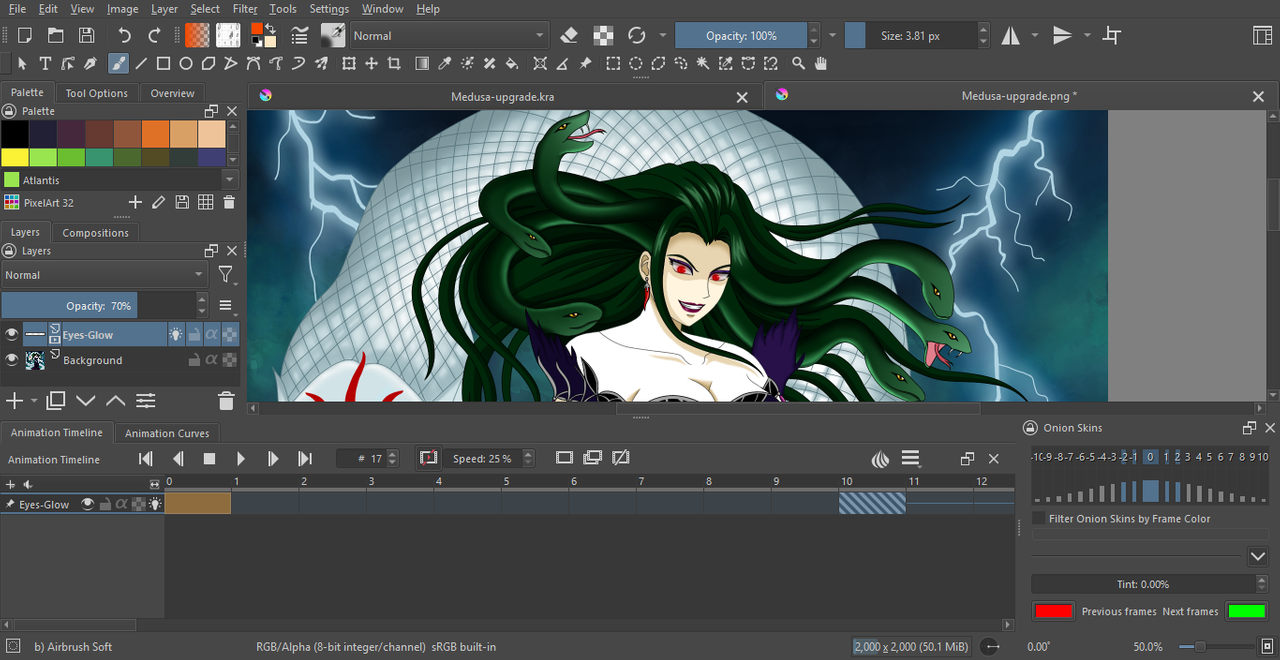
Task: Activate the Medusa-upgrade.kra document tab
Action: [x=502, y=96]
